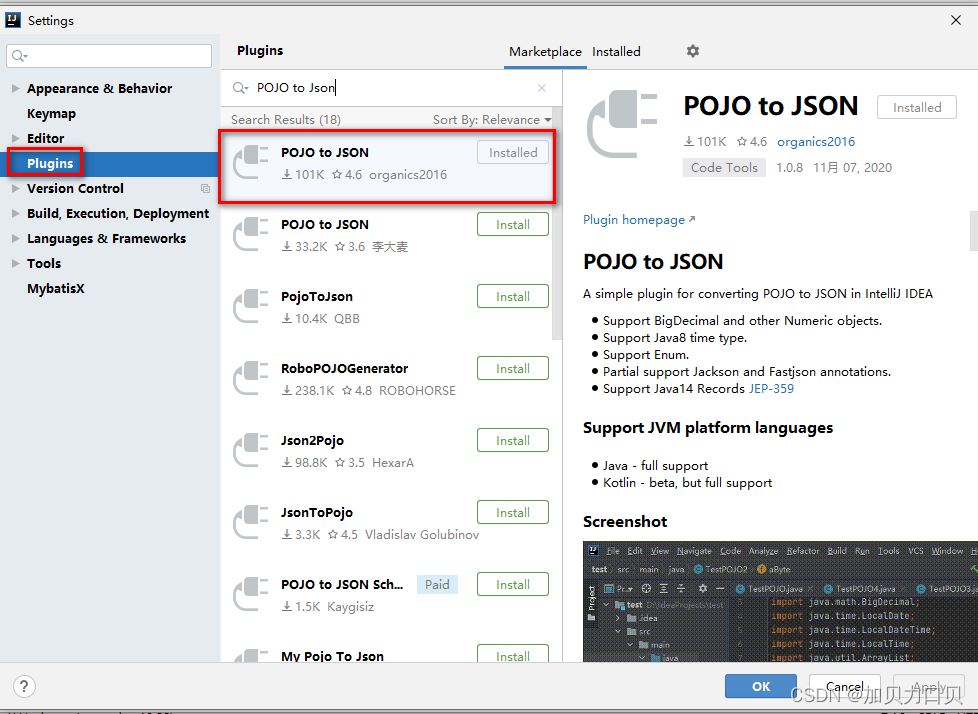The width and height of the screenshot is (978, 714).
Task: Click the large POJO to JSON detail icon
Action: coord(622,124)
